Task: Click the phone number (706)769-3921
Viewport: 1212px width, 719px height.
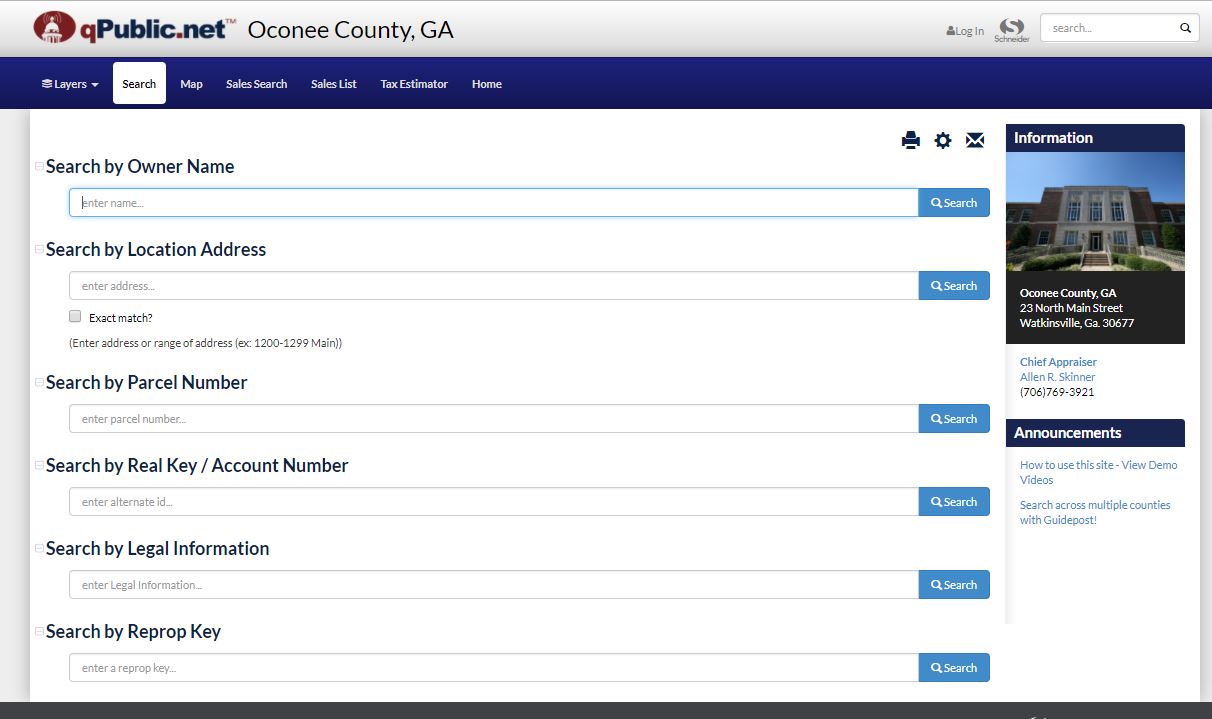Action: (x=1057, y=392)
